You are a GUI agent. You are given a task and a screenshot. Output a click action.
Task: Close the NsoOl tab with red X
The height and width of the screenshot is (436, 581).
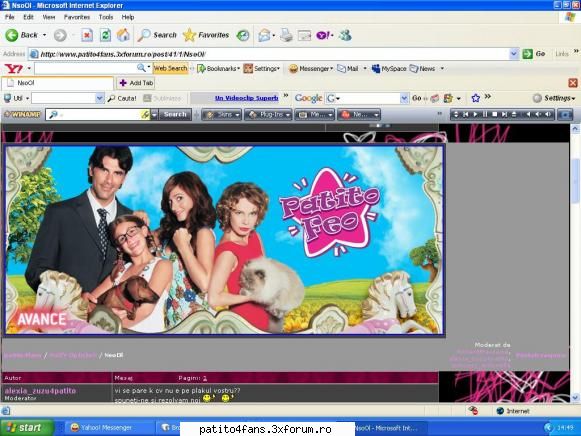pyautogui.click(x=573, y=83)
